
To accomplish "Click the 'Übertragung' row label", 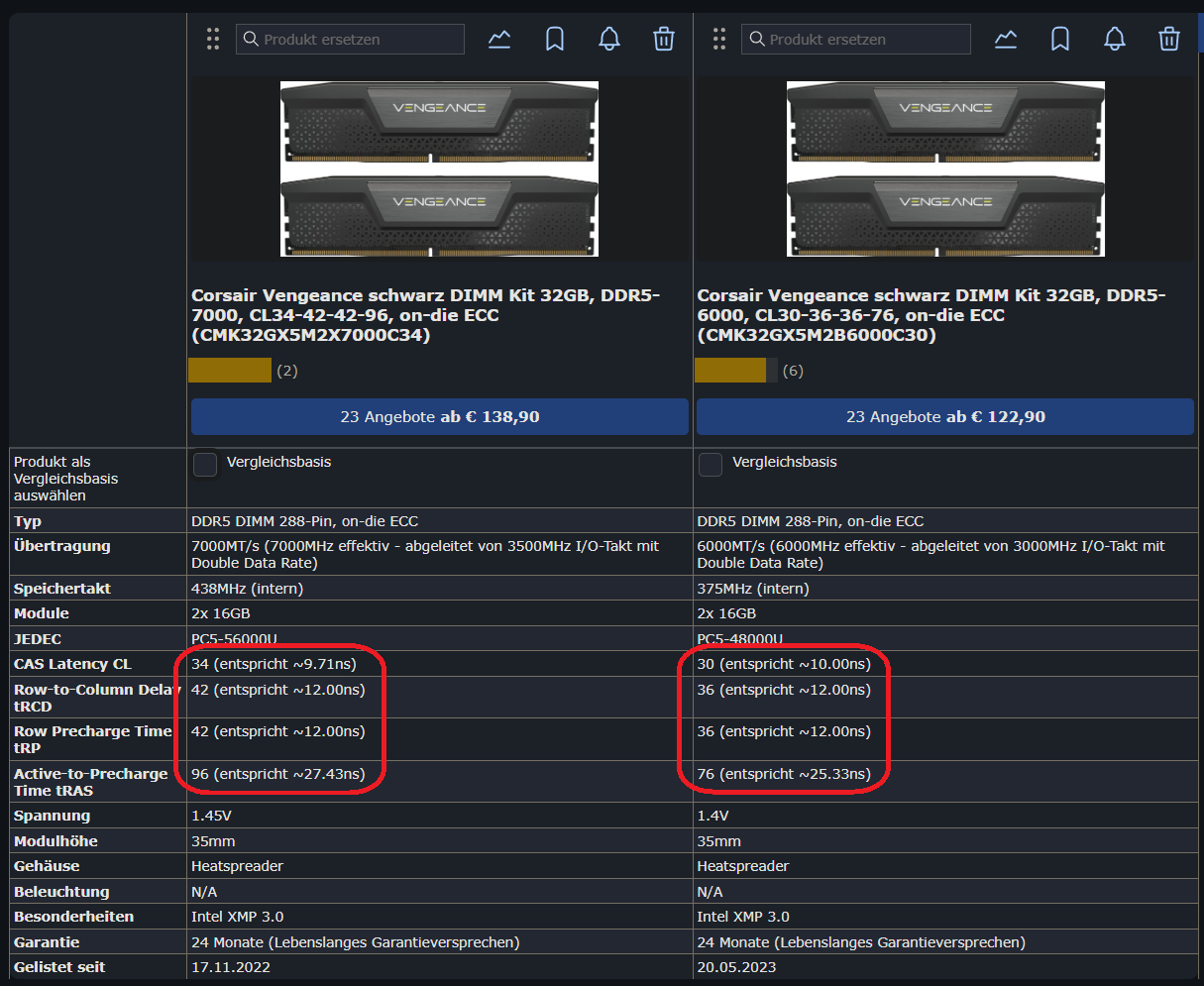I will [62, 546].
